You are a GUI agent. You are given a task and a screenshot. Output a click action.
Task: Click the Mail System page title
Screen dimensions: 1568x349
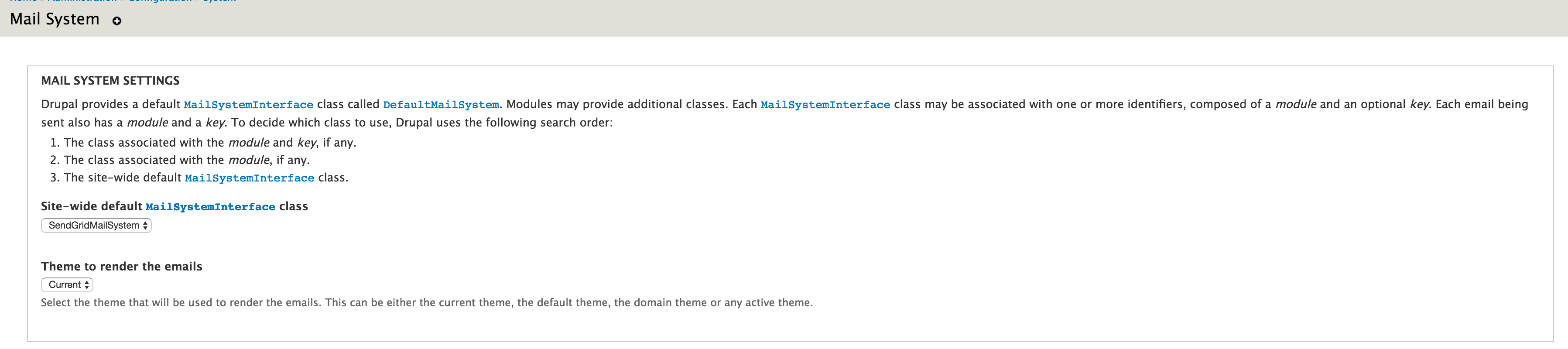(55, 20)
